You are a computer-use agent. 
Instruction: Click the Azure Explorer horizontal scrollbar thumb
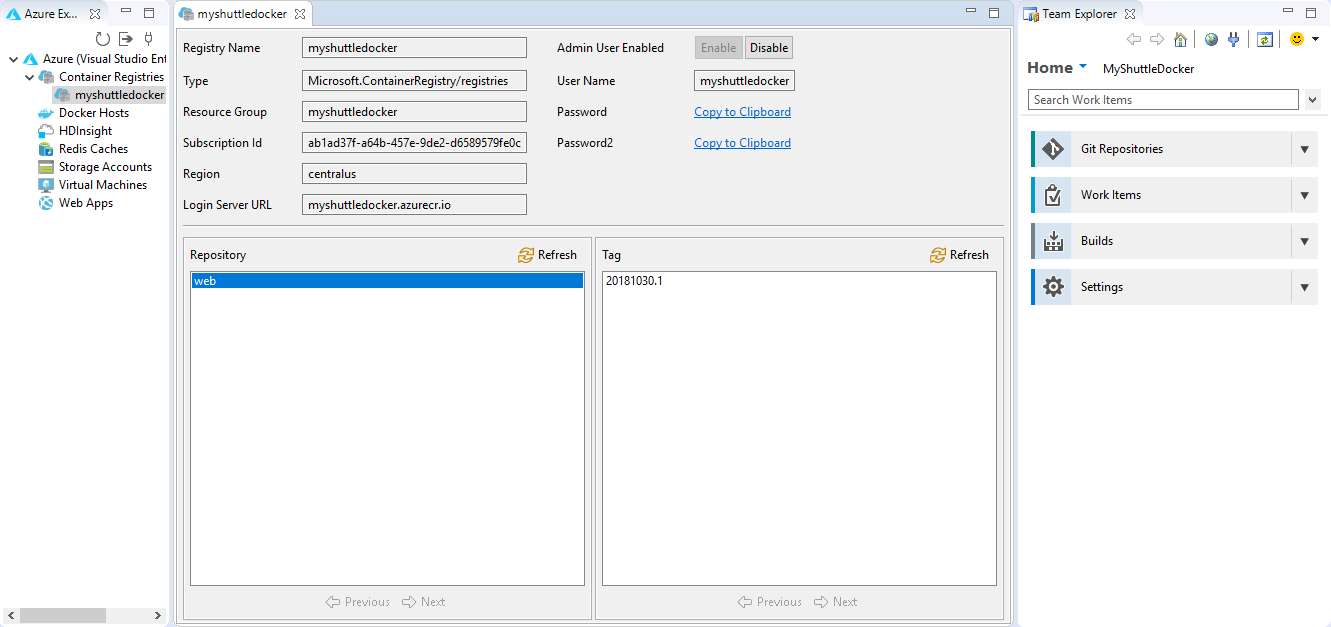coord(62,615)
